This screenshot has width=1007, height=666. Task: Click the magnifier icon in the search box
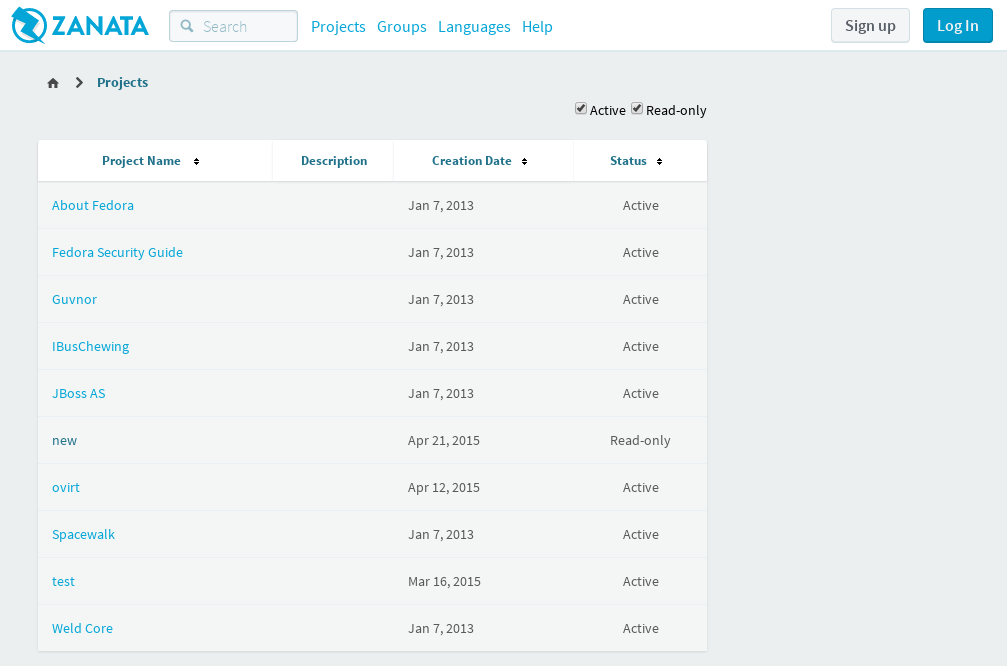click(x=187, y=26)
